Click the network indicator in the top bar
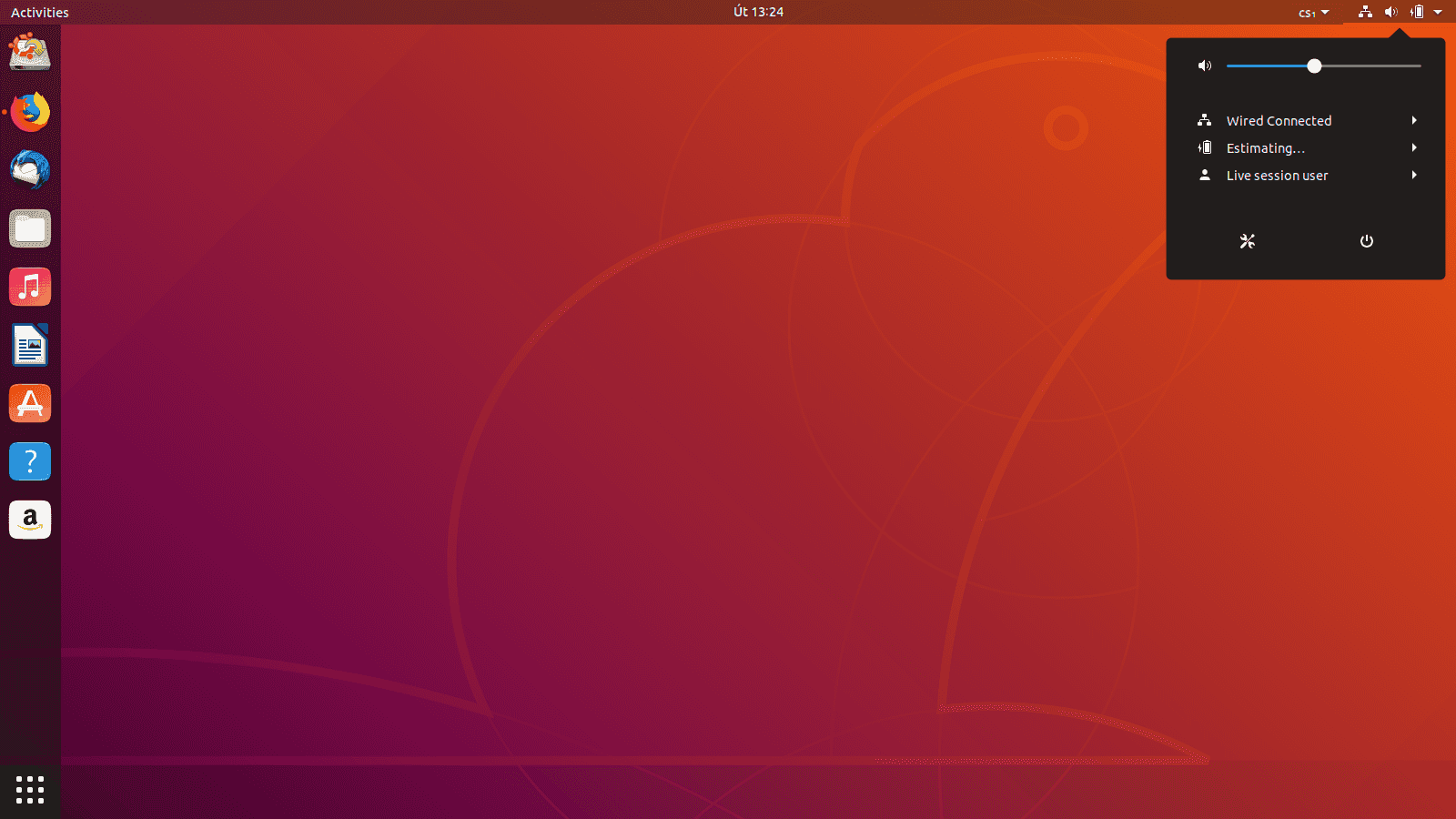This screenshot has width=1456, height=819. click(1364, 12)
